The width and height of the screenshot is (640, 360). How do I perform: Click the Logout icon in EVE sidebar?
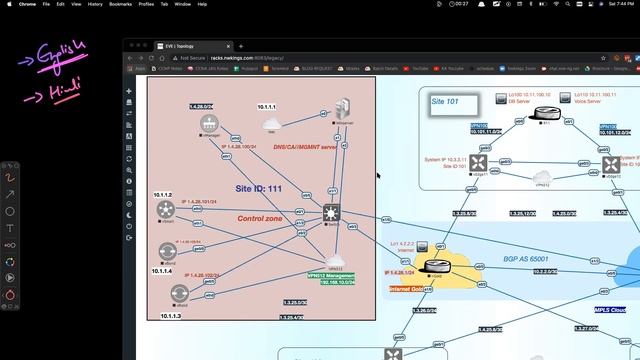[129, 238]
